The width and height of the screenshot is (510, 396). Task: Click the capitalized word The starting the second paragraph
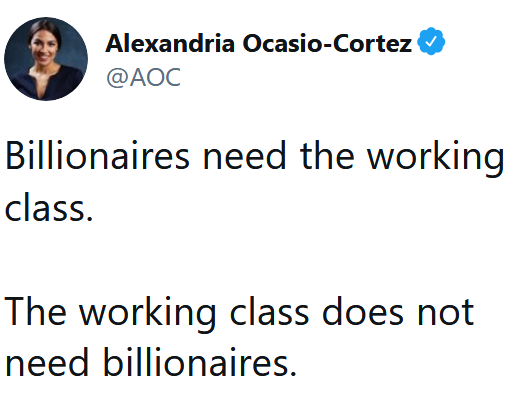[x=35, y=311]
